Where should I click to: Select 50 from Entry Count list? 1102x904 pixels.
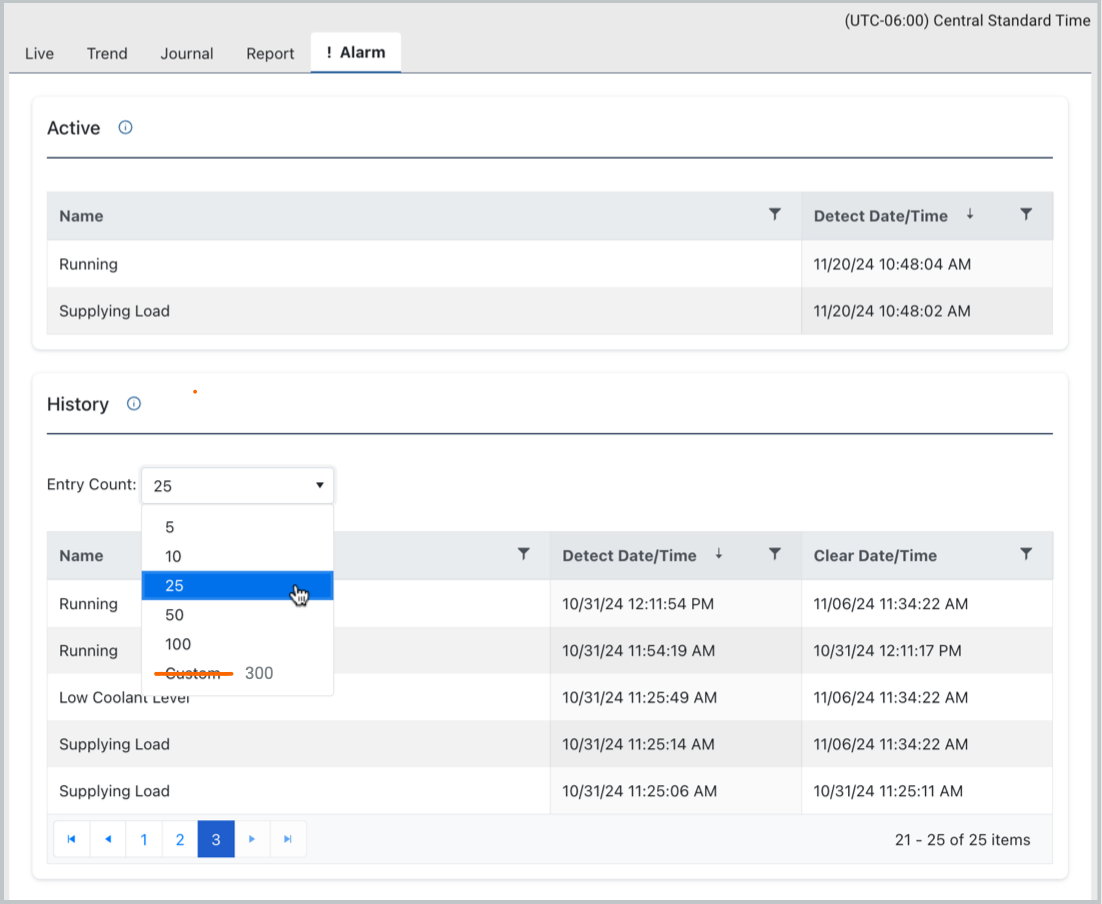(175, 615)
